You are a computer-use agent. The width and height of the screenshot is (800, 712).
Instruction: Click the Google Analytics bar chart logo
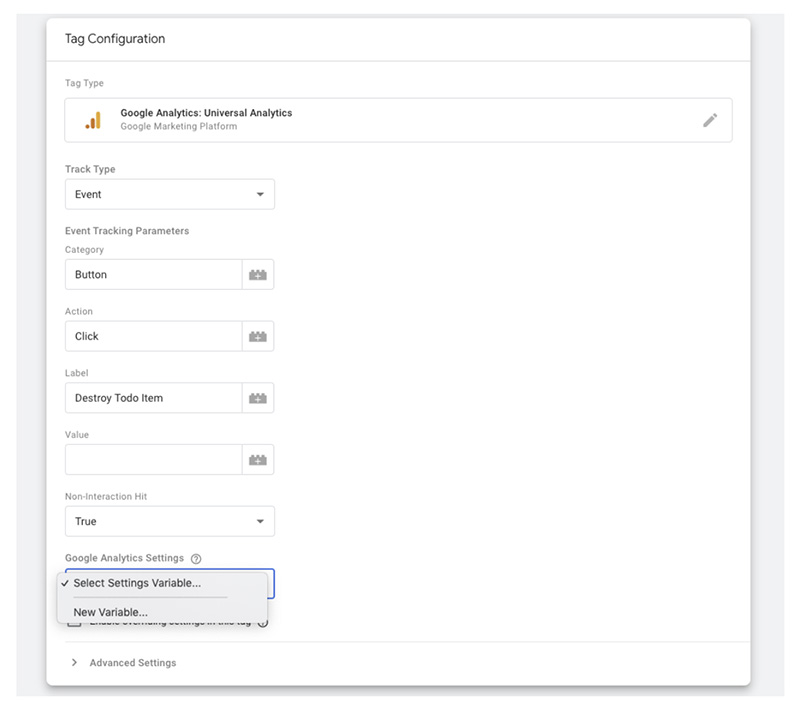pyautogui.click(x=93, y=120)
